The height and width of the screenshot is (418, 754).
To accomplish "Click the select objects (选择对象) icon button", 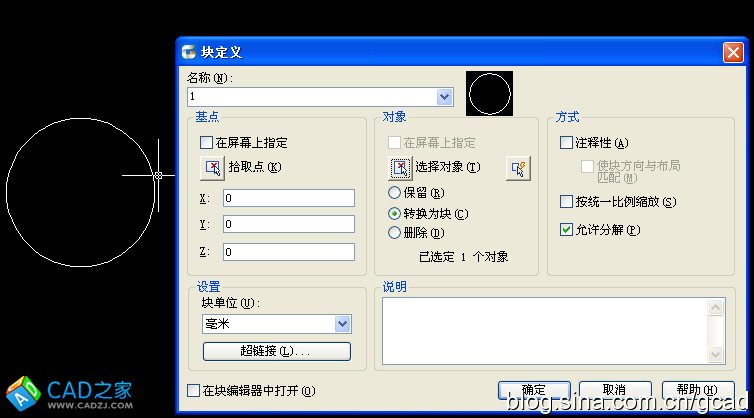I will 400,168.
